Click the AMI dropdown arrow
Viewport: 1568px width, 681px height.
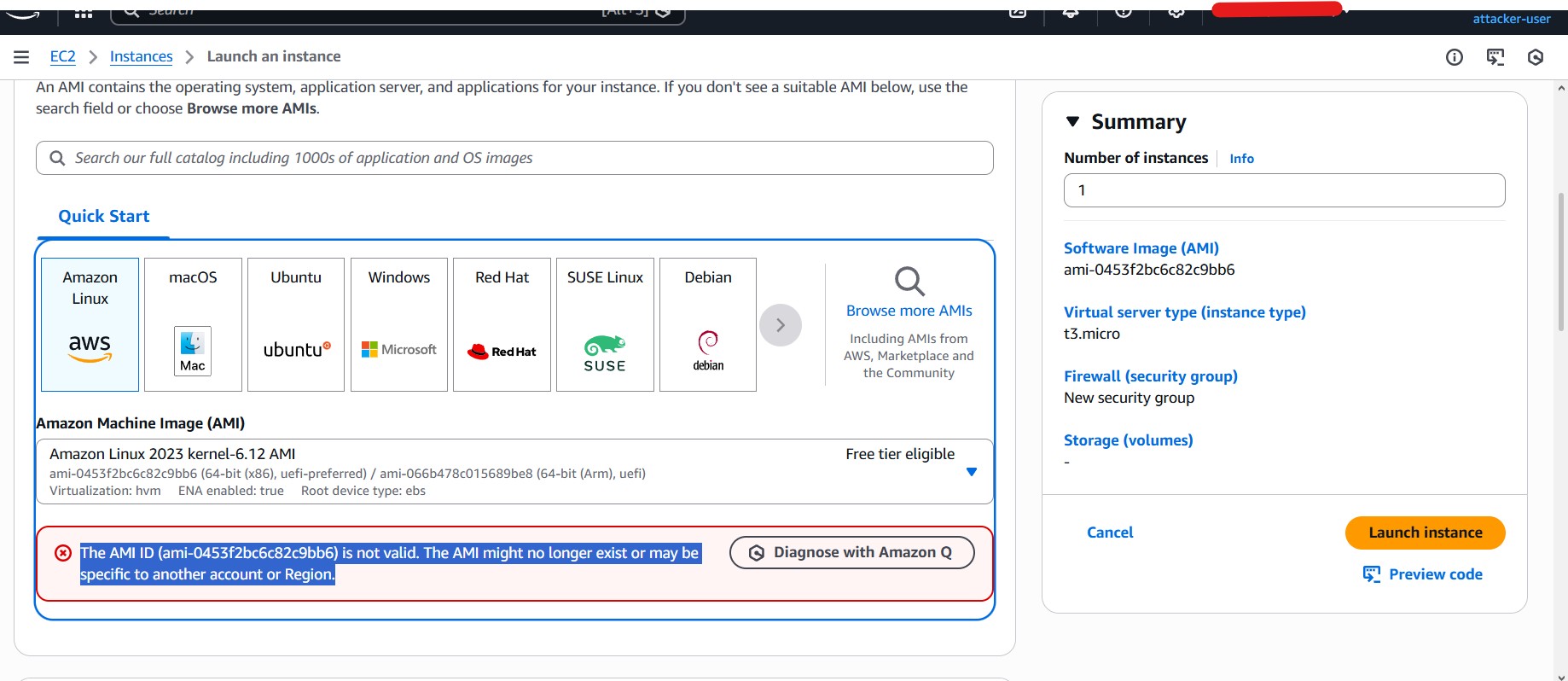coord(971,472)
